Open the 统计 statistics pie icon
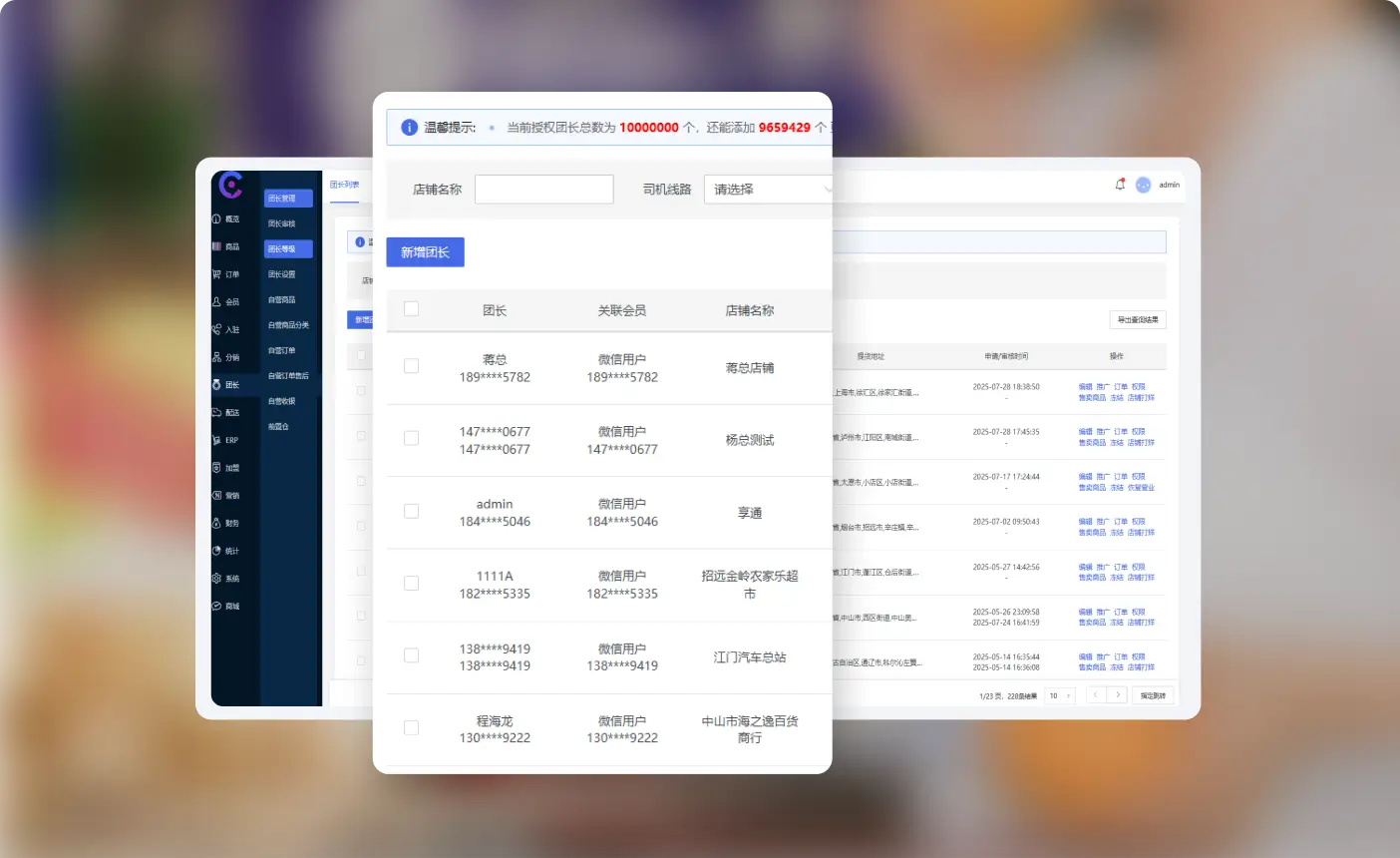This screenshot has width=1400, height=858. pos(217,551)
